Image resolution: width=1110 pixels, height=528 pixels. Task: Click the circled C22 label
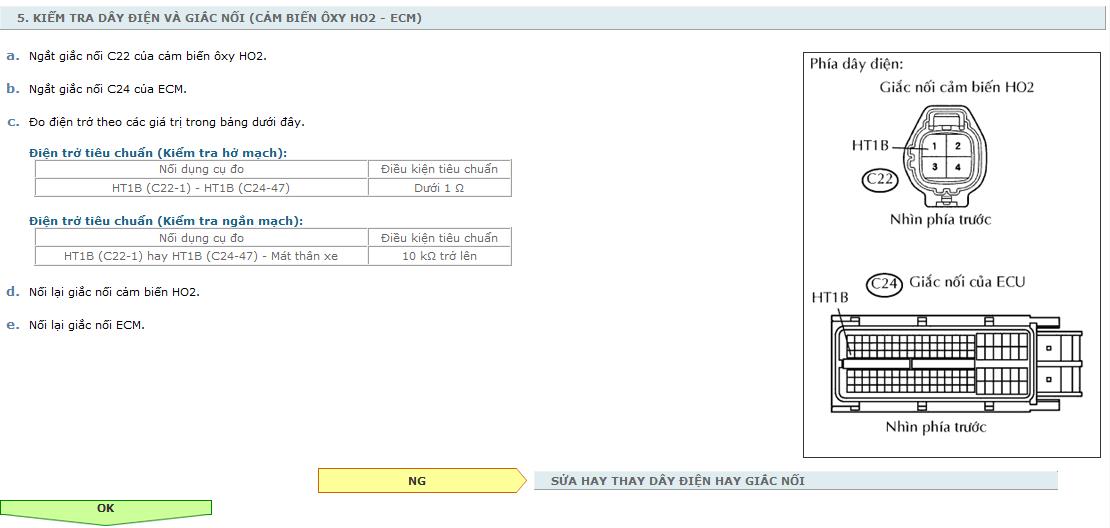pos(880,179)
